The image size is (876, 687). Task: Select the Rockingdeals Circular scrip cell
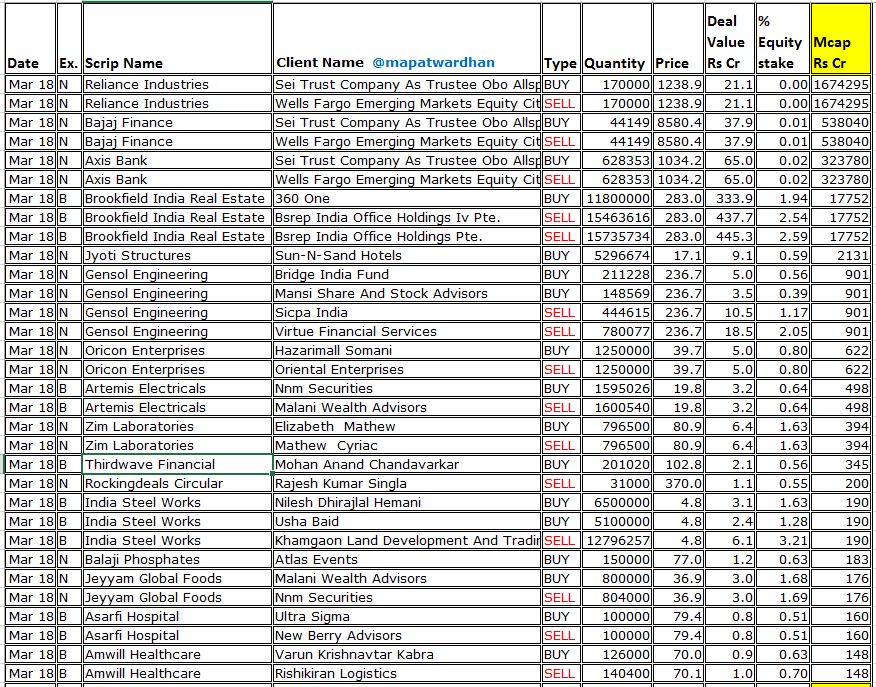tap(177, 484)
